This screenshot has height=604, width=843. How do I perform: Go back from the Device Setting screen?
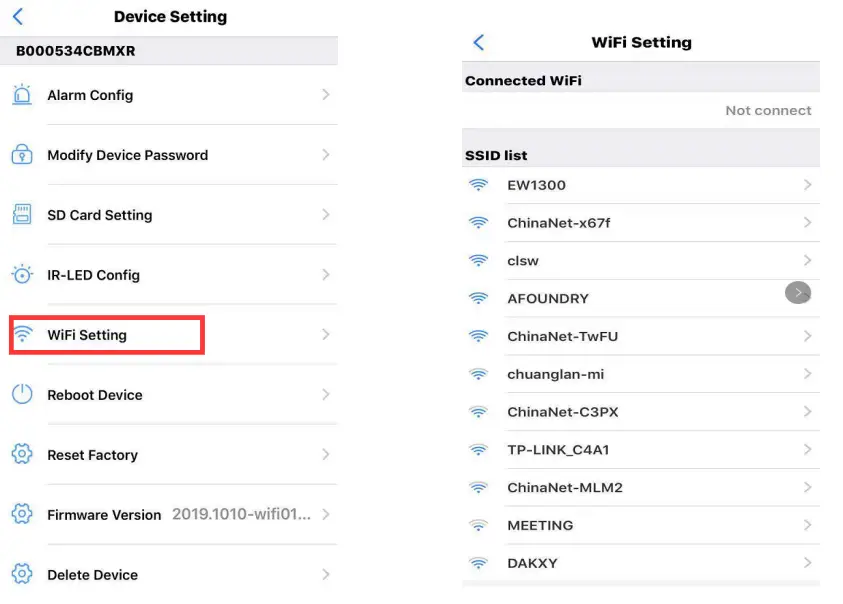click(x=18, y=17)
